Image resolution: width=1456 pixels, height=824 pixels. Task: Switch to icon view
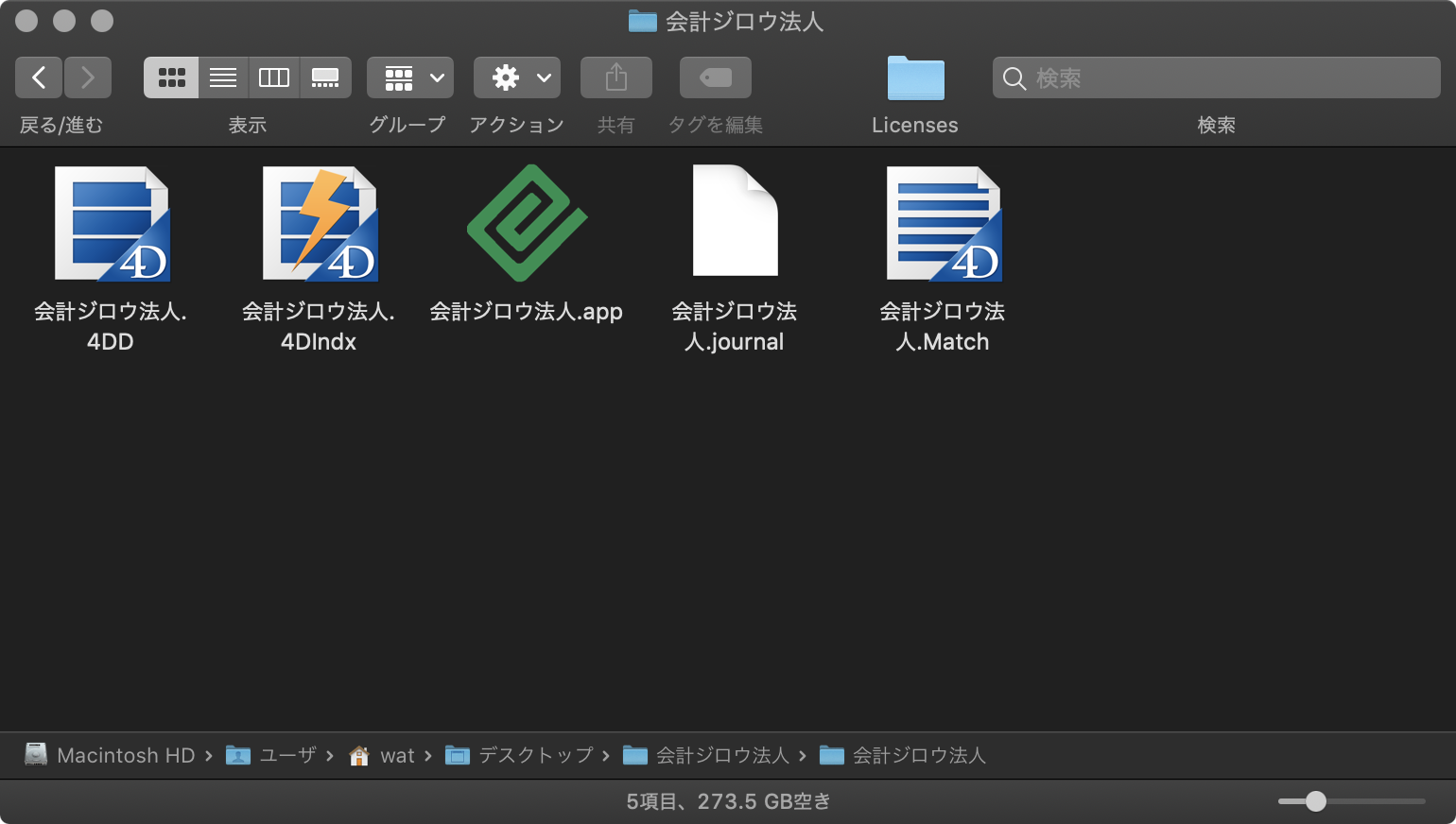tap(171, 77)
